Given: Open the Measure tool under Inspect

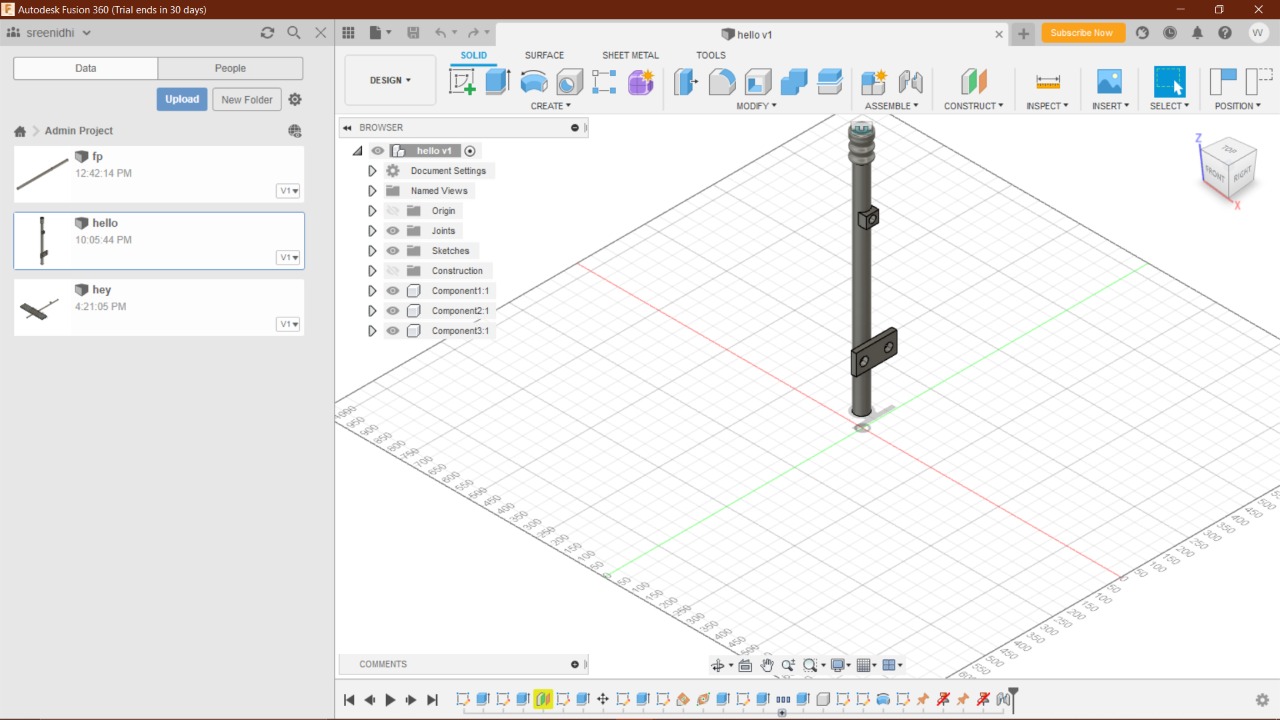Looking at the screenshot, I should [1047, 82].
